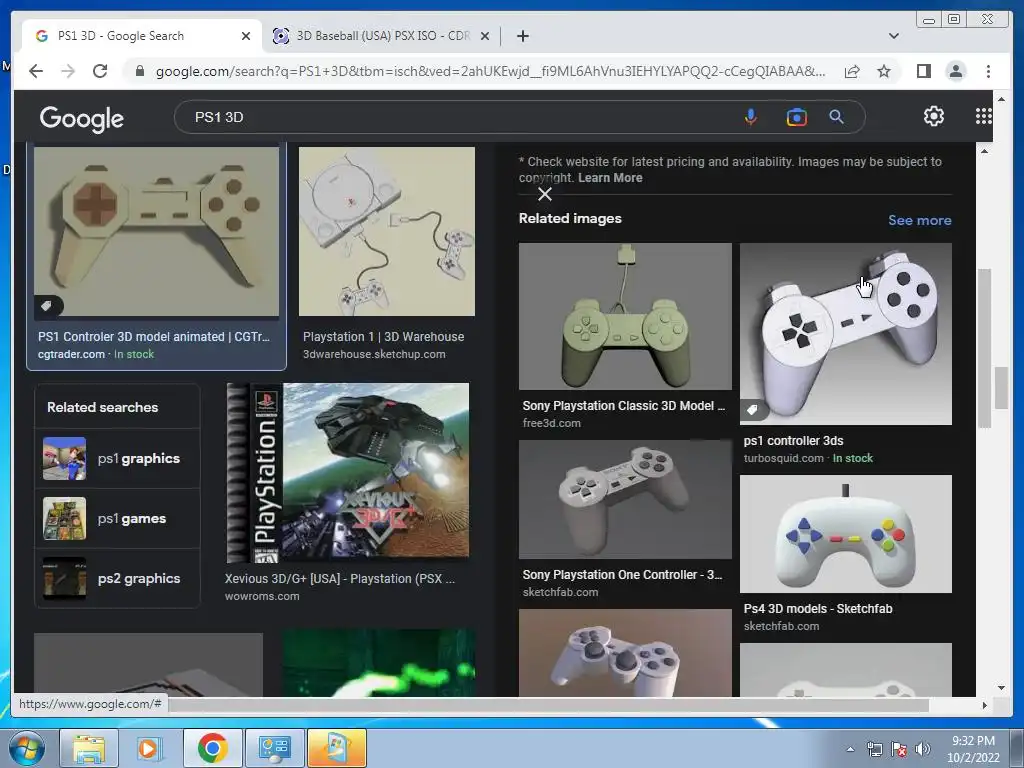This screenshot has width=1024, height=768.
Task: Click the page vertical scrollbar thumb
Action: 1001,388
